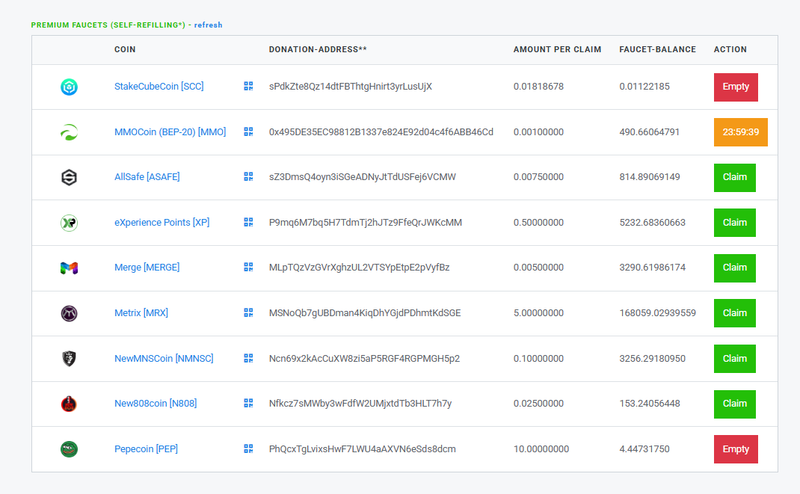Click the Merge coin logo icon
800x494 pixels.
[x=69, y=268]
